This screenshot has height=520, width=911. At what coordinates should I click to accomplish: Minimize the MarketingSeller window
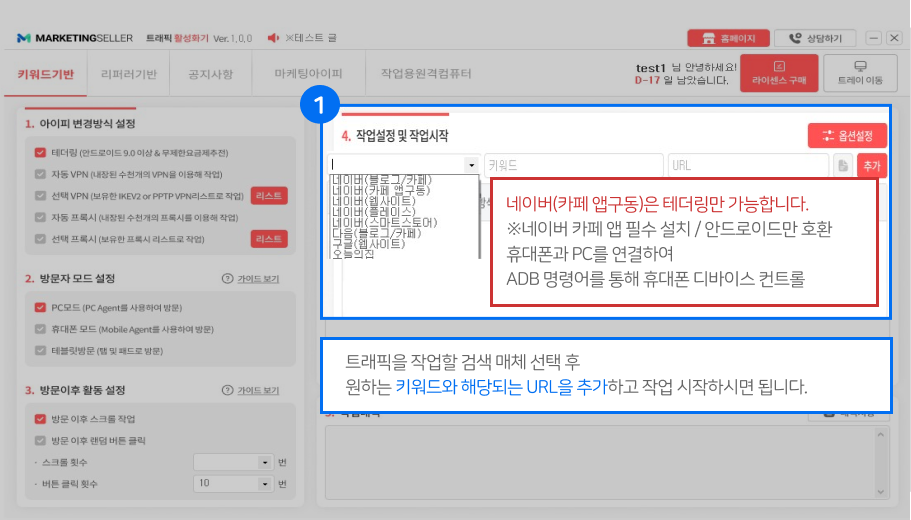click(x=873, y=38)
